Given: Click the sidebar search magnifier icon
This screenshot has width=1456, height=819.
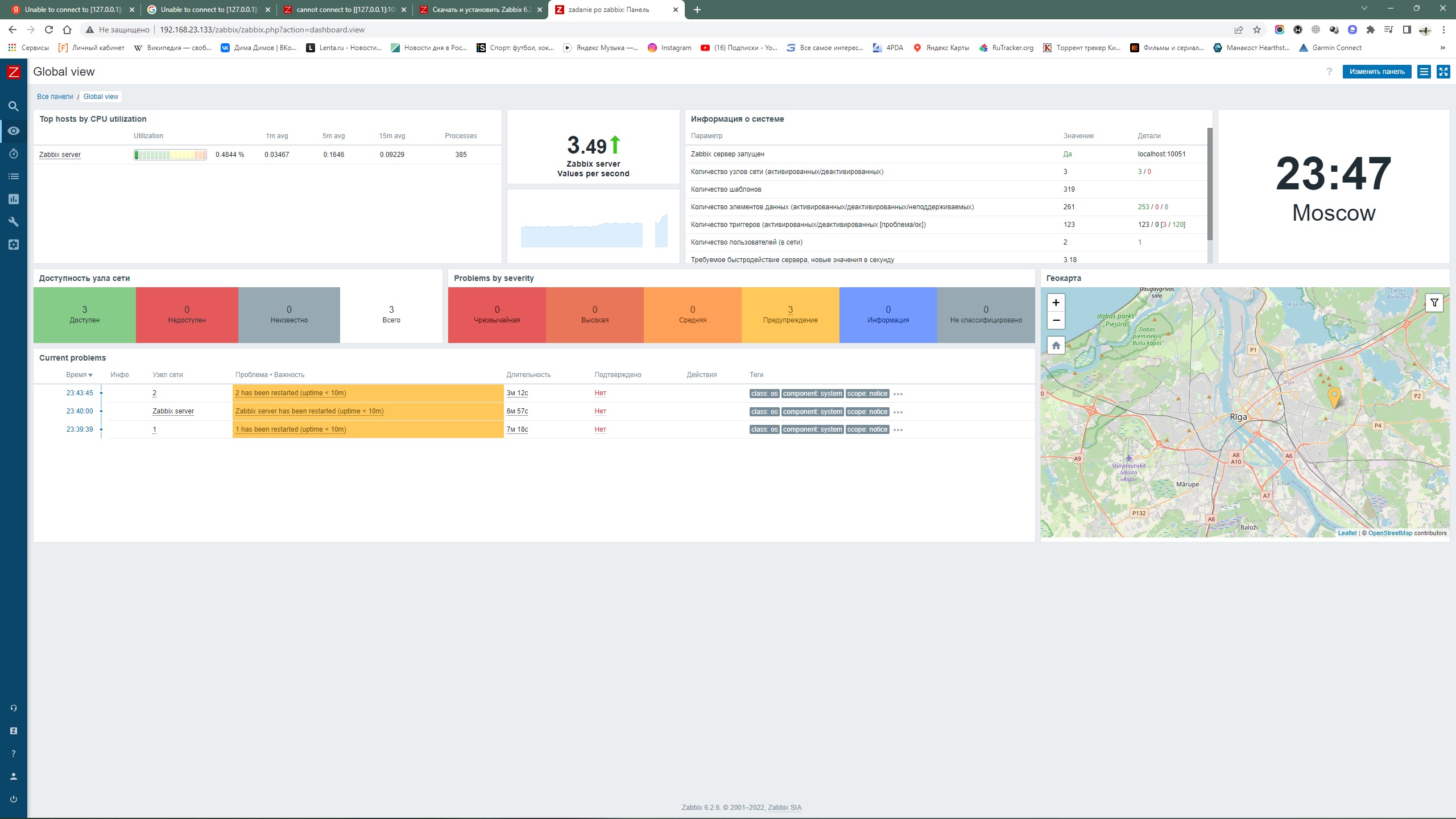Looking at the screenshot, I should [x=14, y=106].
